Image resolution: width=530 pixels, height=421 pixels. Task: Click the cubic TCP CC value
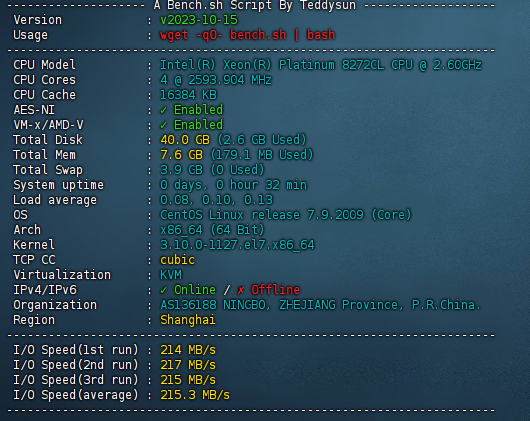click(177, 260)
